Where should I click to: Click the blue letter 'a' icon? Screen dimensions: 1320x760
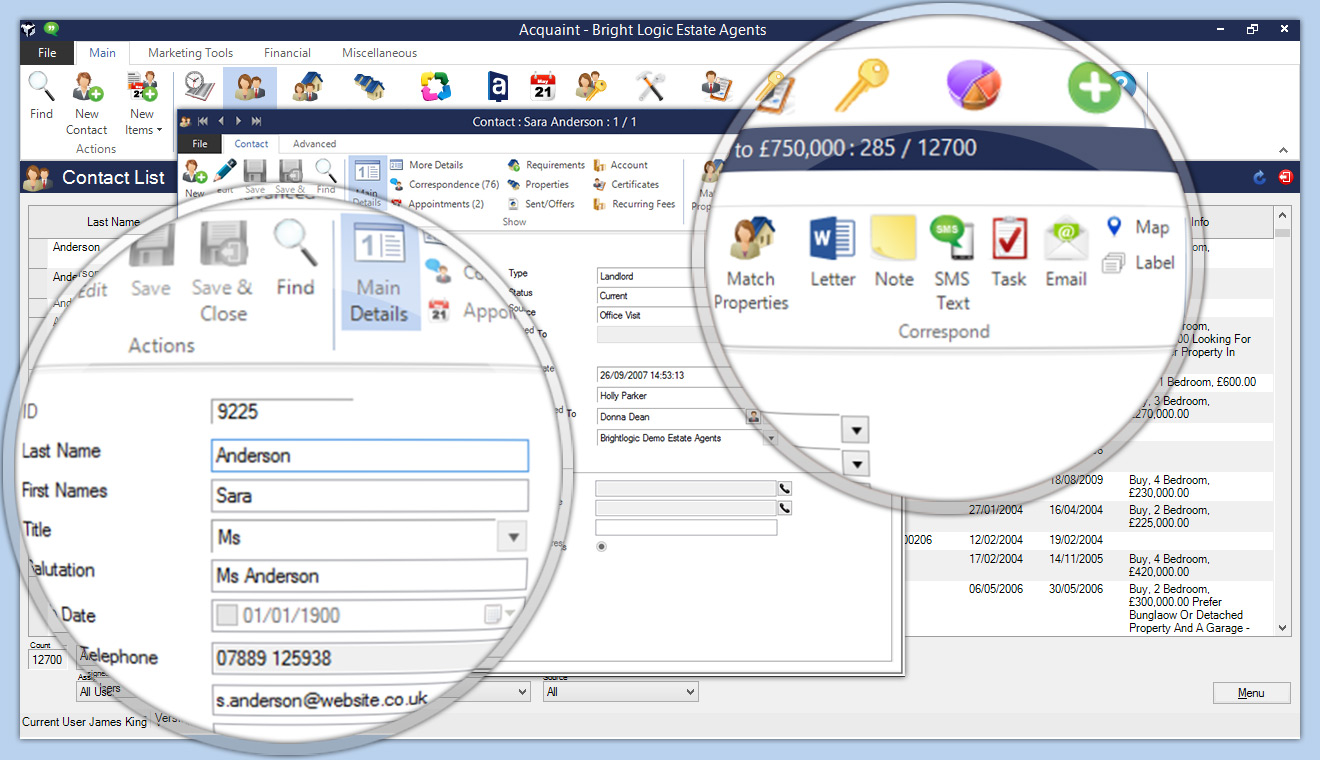497,87
